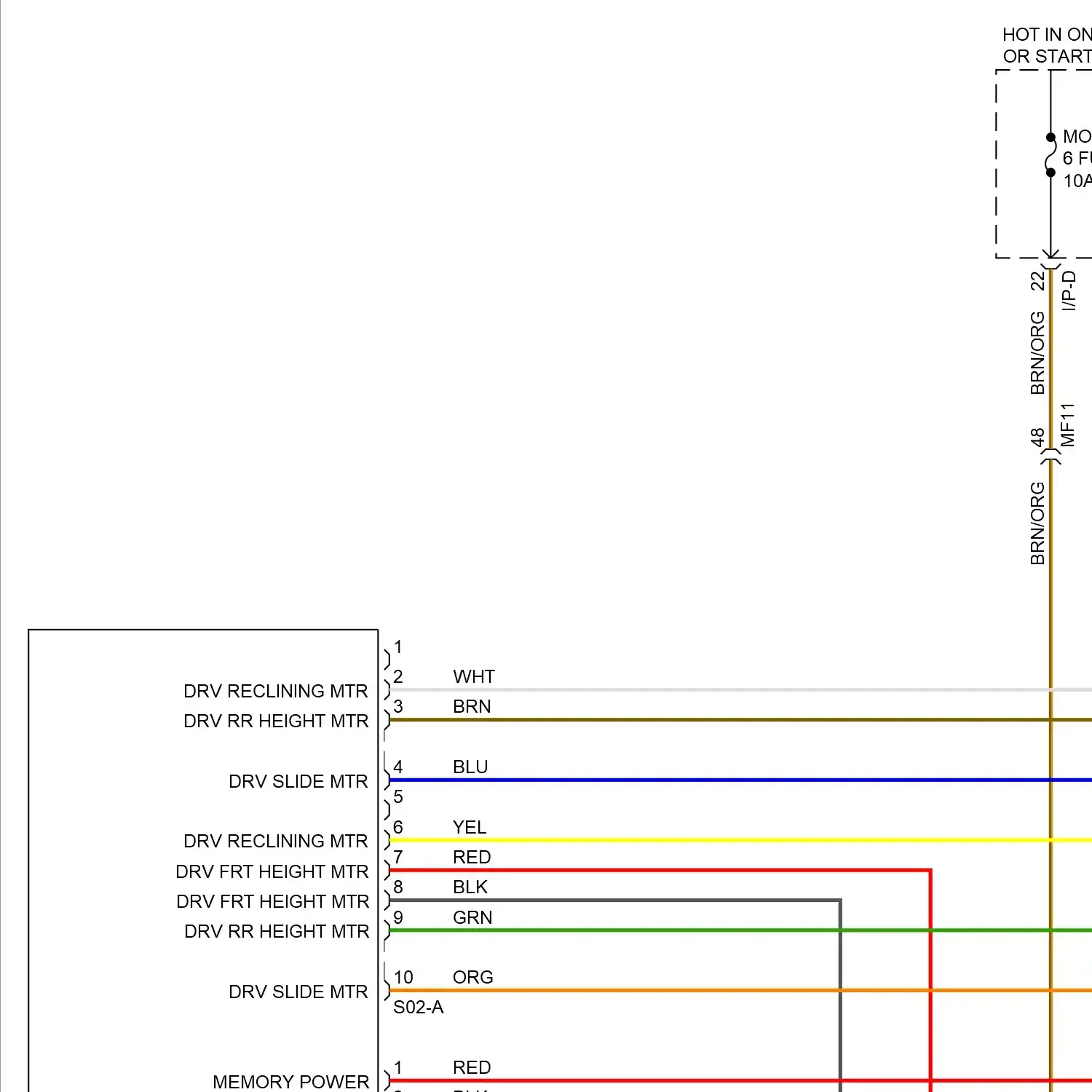This screenshot has height=1092, width=1092.
Task: Click pin number 48 at the MF11 connector
Action: pos(1037,437)
